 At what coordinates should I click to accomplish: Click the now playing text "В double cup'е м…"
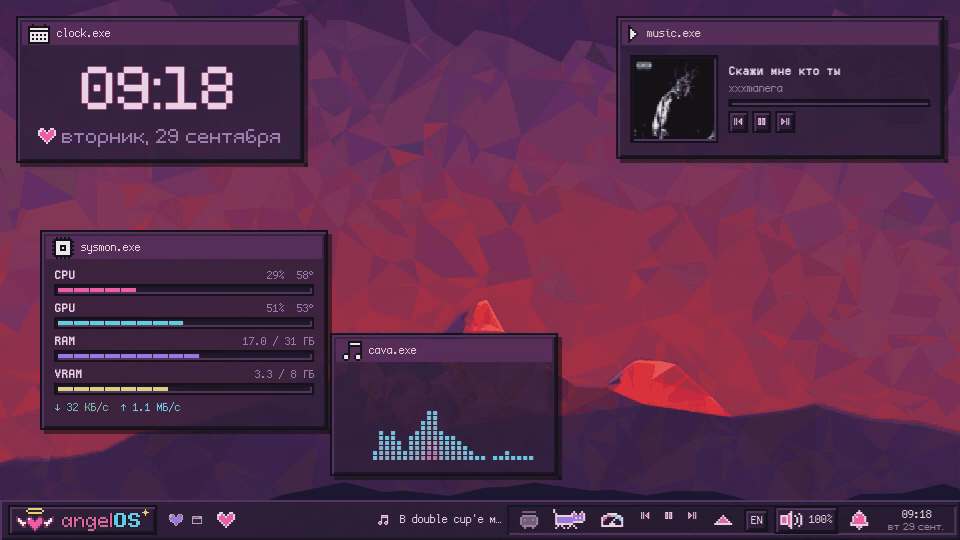[450, 519]
